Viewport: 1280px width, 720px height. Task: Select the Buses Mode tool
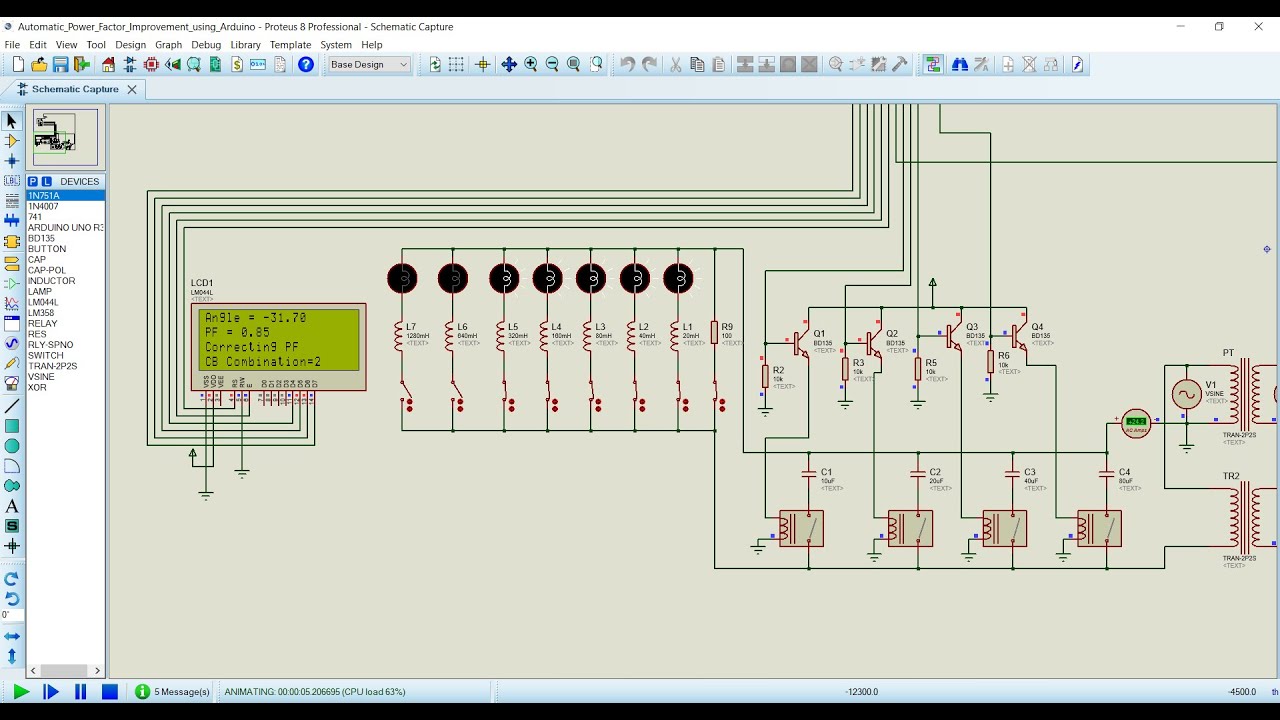[12, 221]
